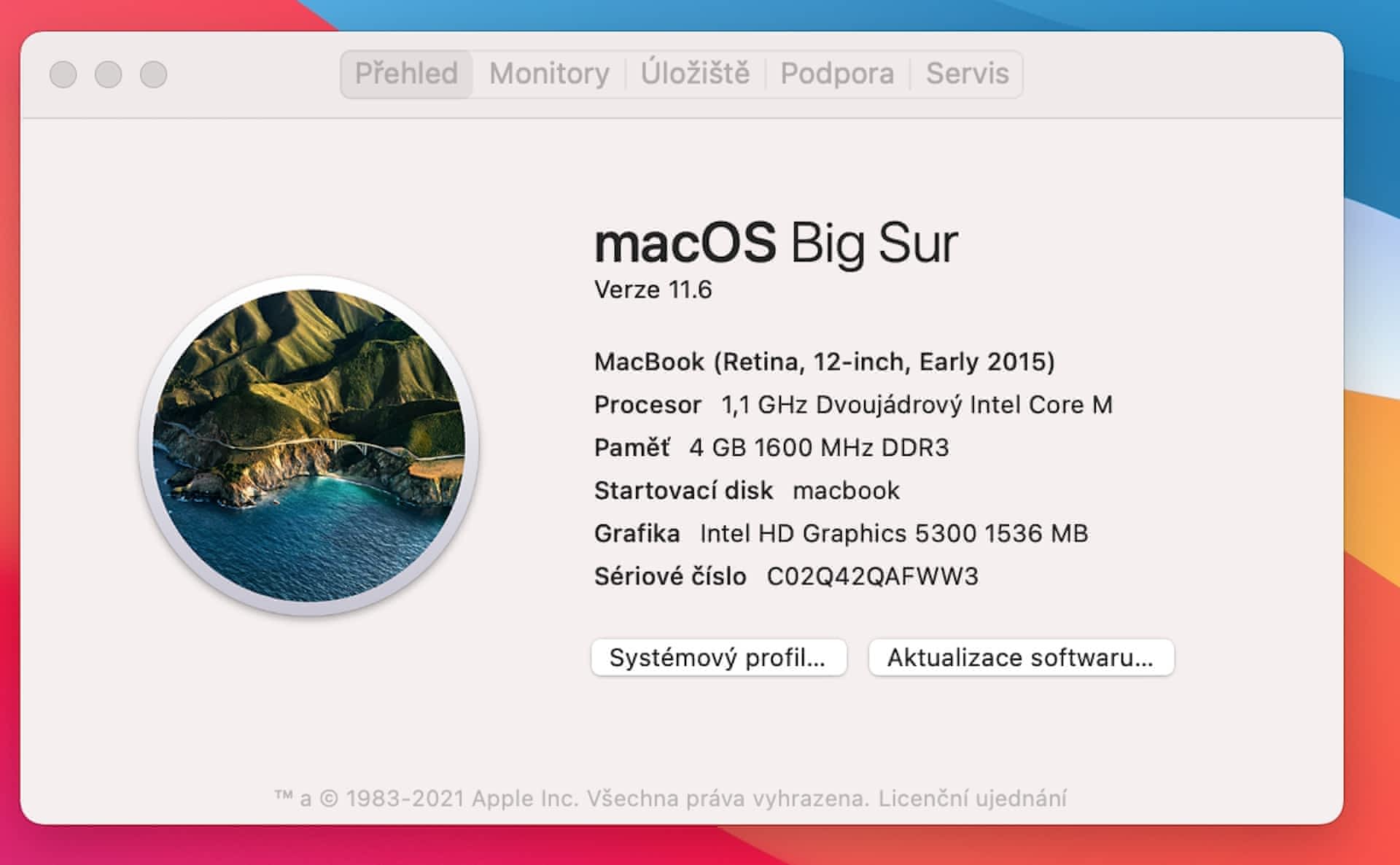Image resolution: width=1400 pixels, height=865 pixels.
Task: Open the Servis tab
Action: coord(967,74)
